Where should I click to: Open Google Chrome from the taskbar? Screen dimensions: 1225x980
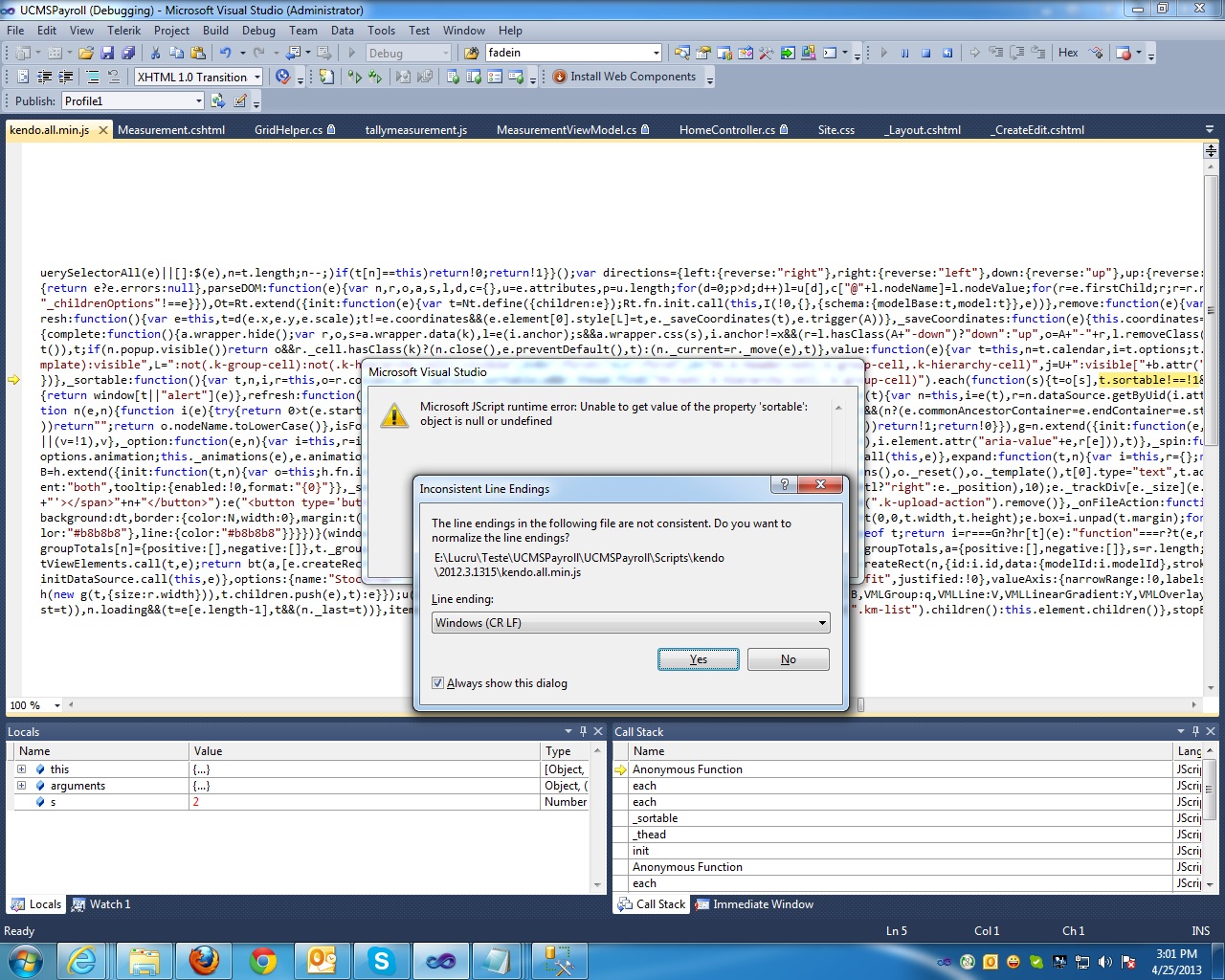(x=262, y=960)
